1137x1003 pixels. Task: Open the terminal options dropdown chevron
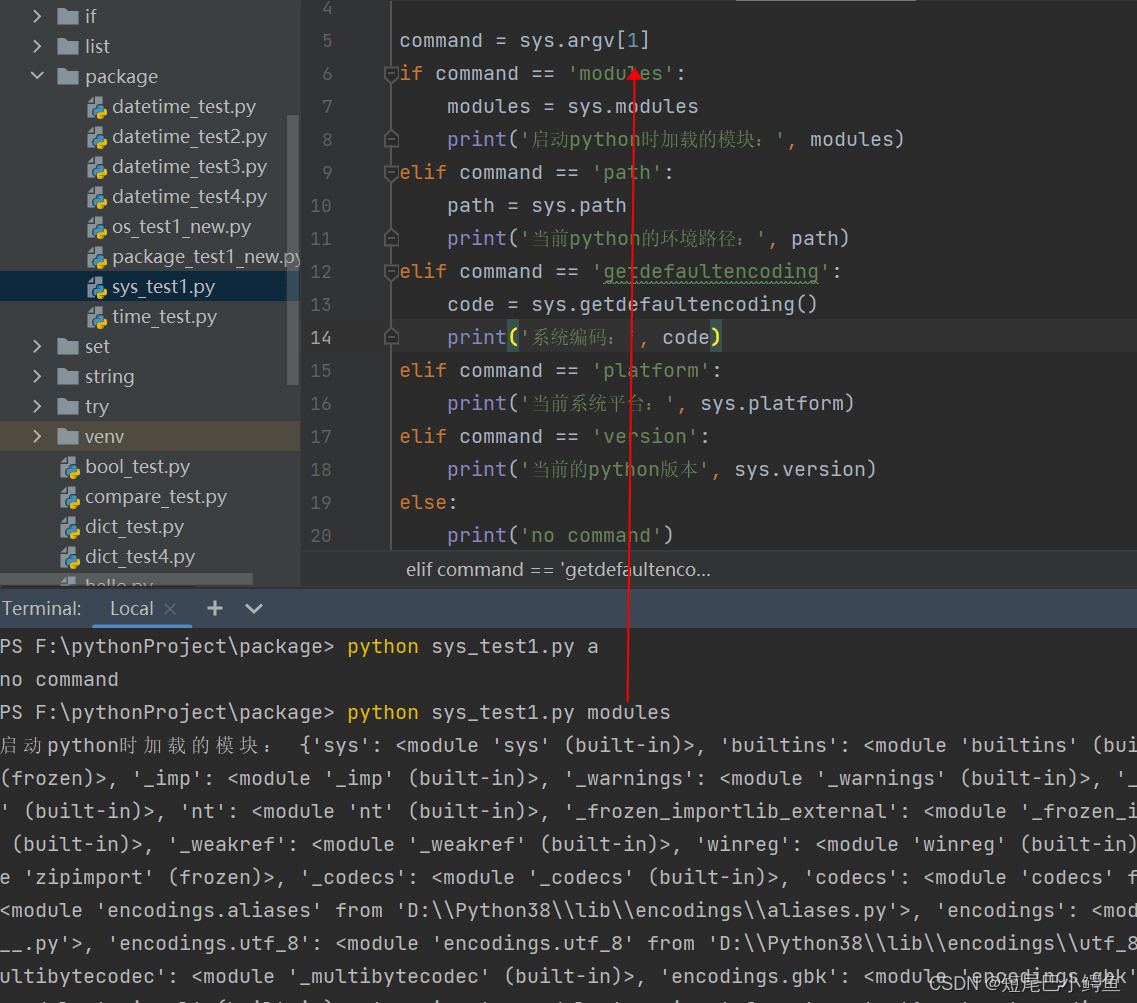(254, 608)
